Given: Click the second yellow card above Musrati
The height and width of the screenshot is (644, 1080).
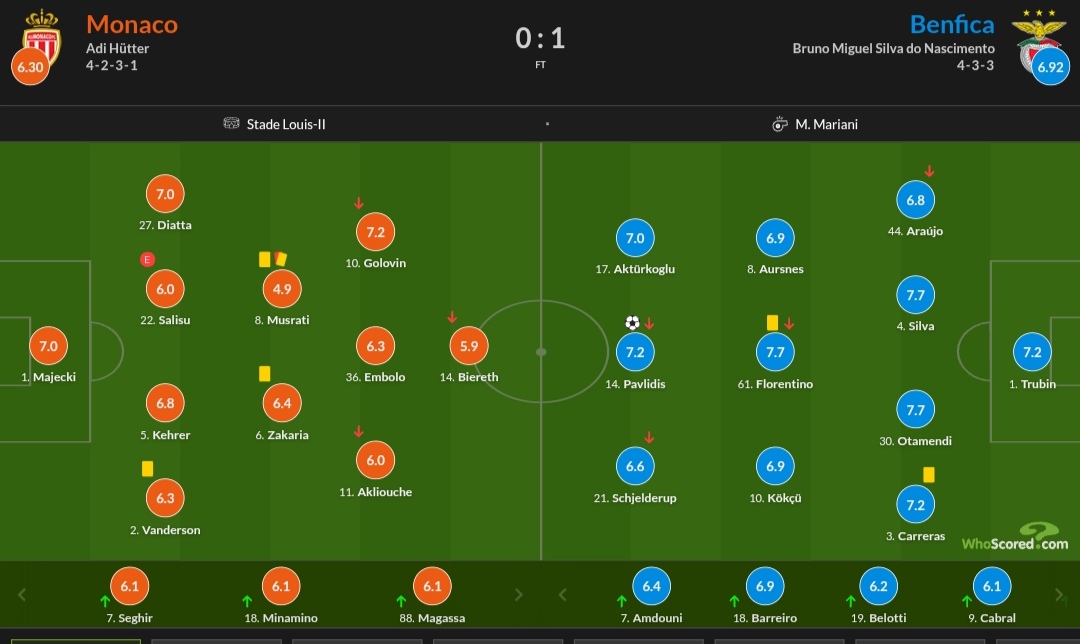Looking at the screenshot, I should pyautogui.click(x=280, y=259).
